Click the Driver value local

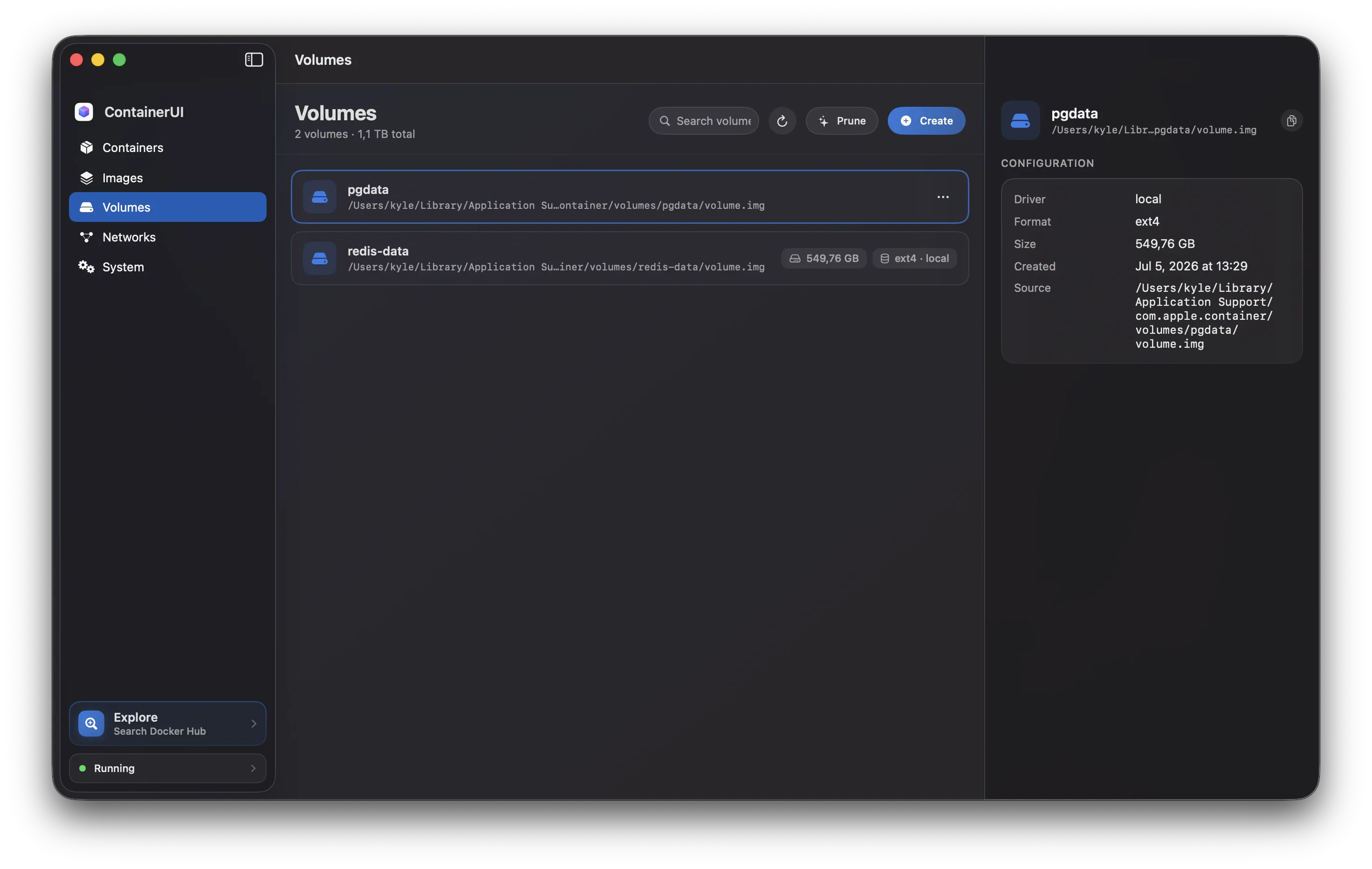point(1148,199)
